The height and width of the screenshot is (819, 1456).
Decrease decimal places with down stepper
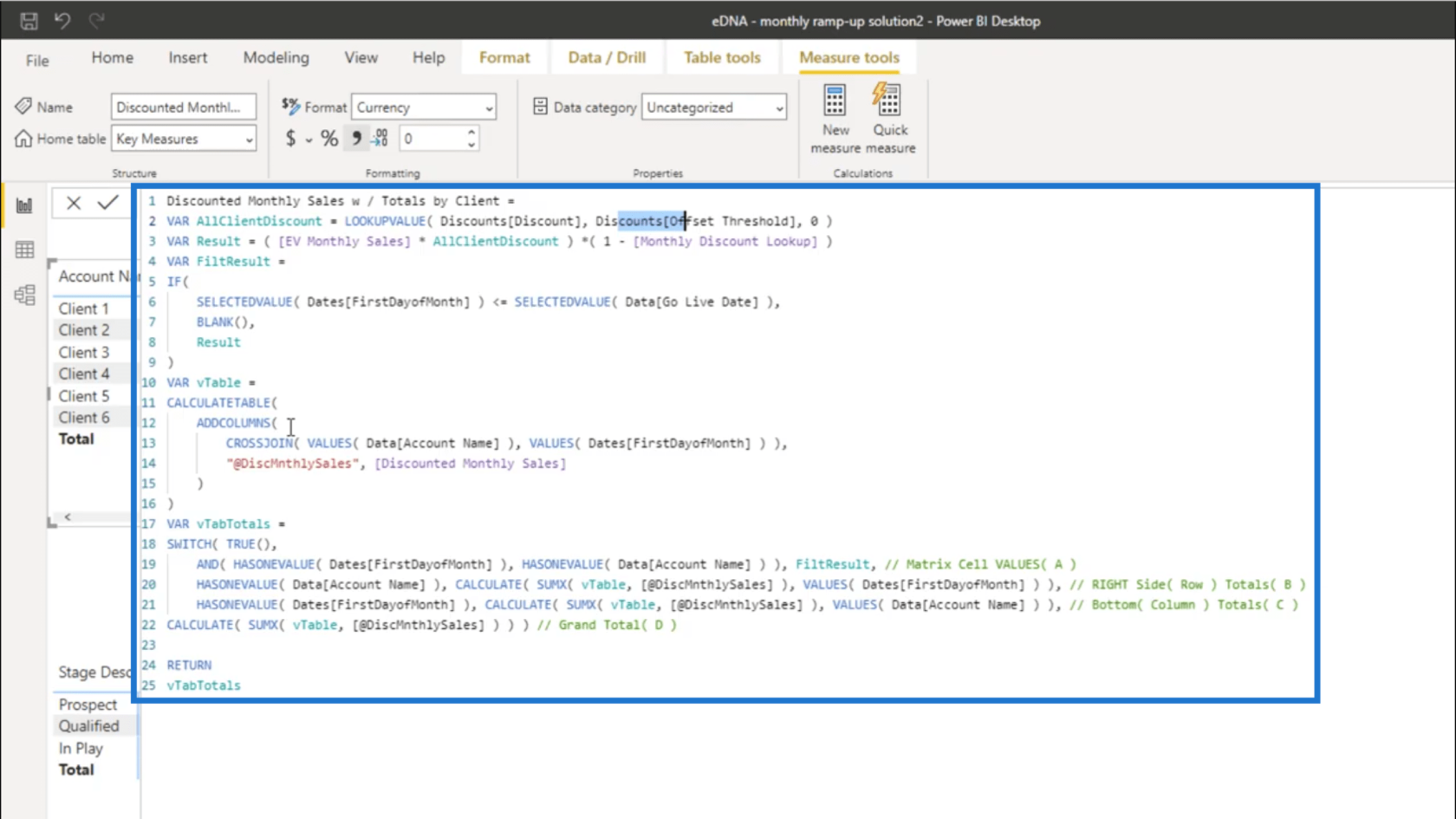click(471, 144)
